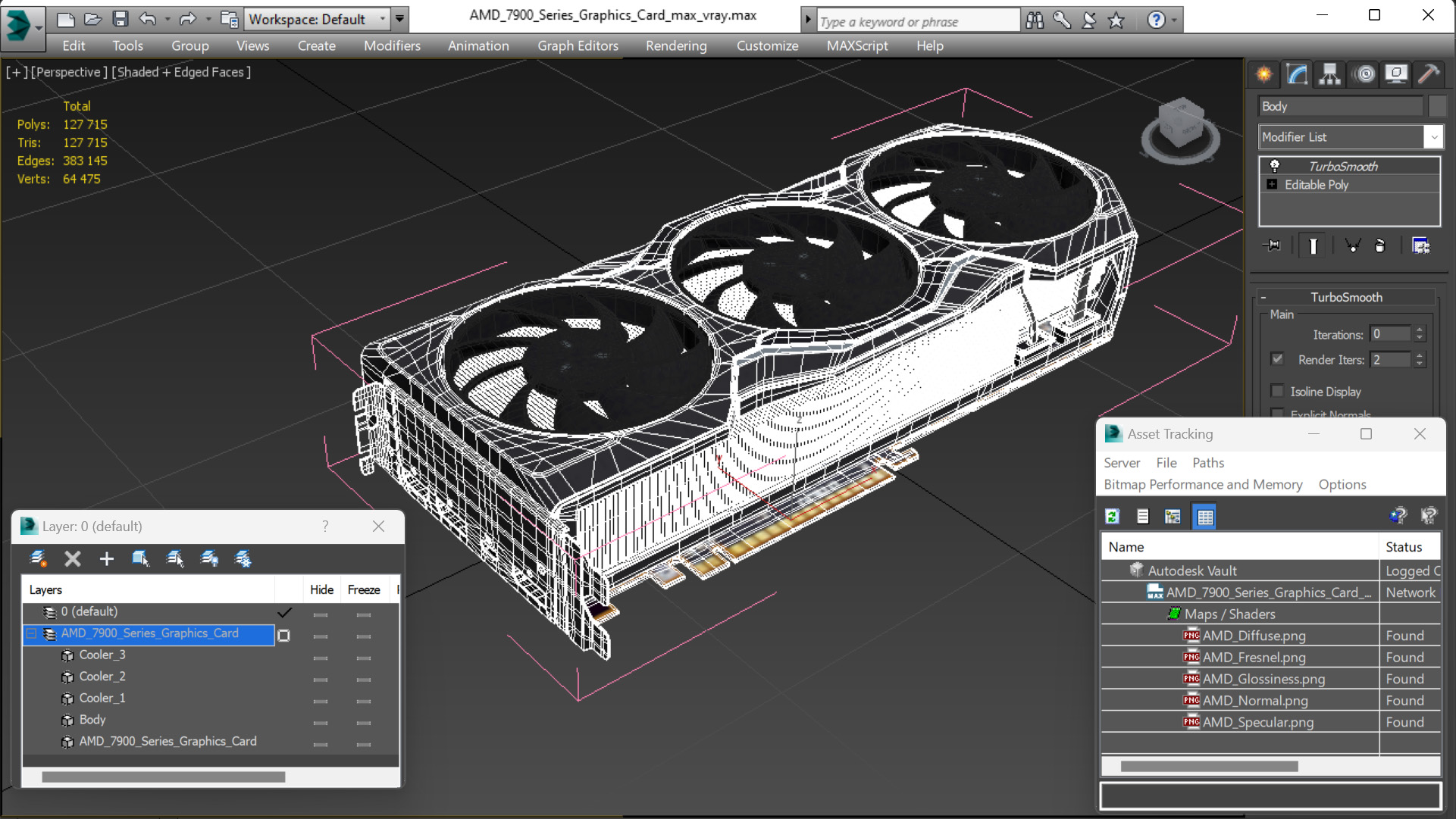Click the Layers column header

tap(148, 589)
